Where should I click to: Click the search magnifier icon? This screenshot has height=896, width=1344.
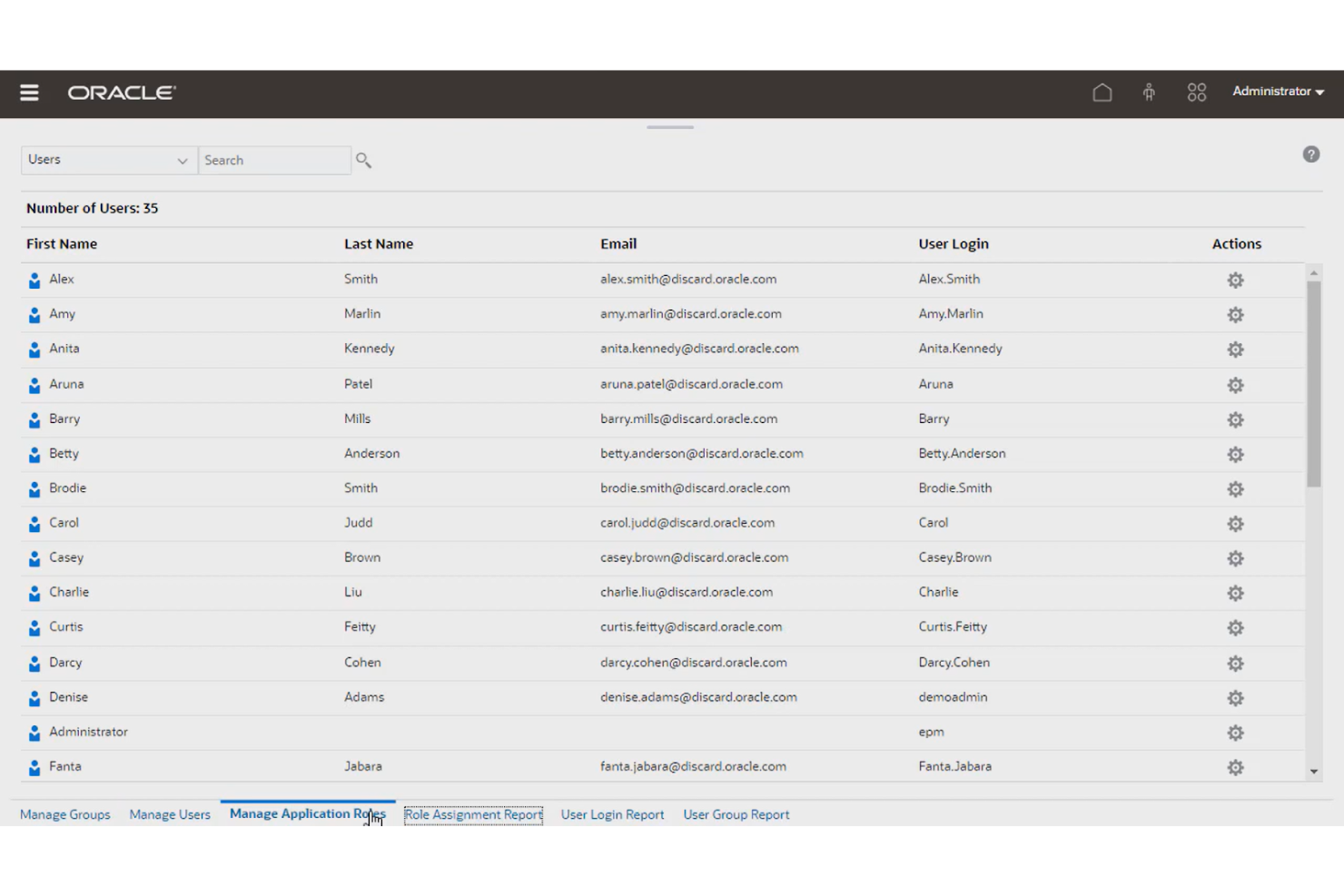363,160
